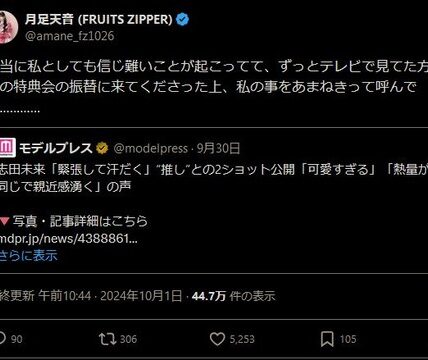428x360 pixels.
Task: Click the @modelpress handle
Action: click(x=151, y=148)
